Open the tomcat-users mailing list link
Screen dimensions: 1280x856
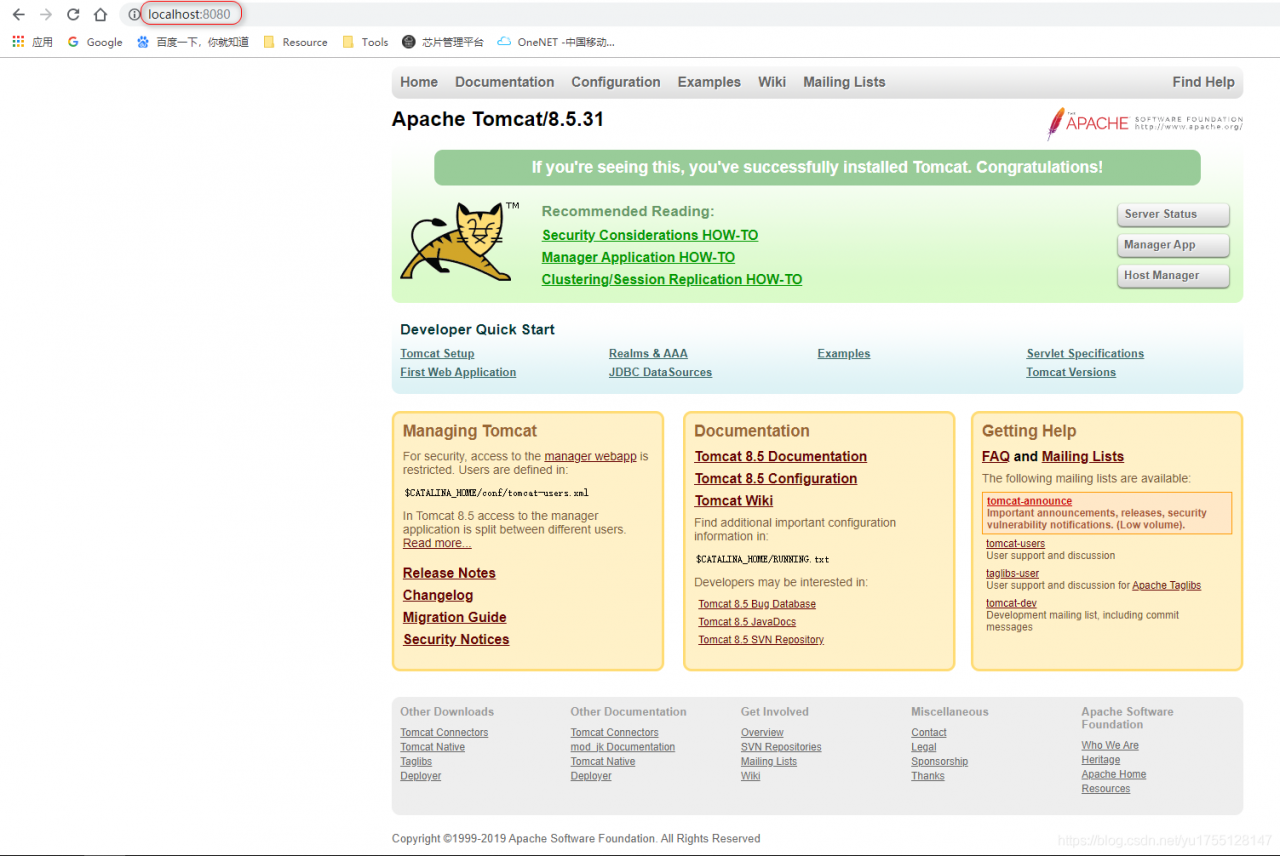pos(1015,544)
